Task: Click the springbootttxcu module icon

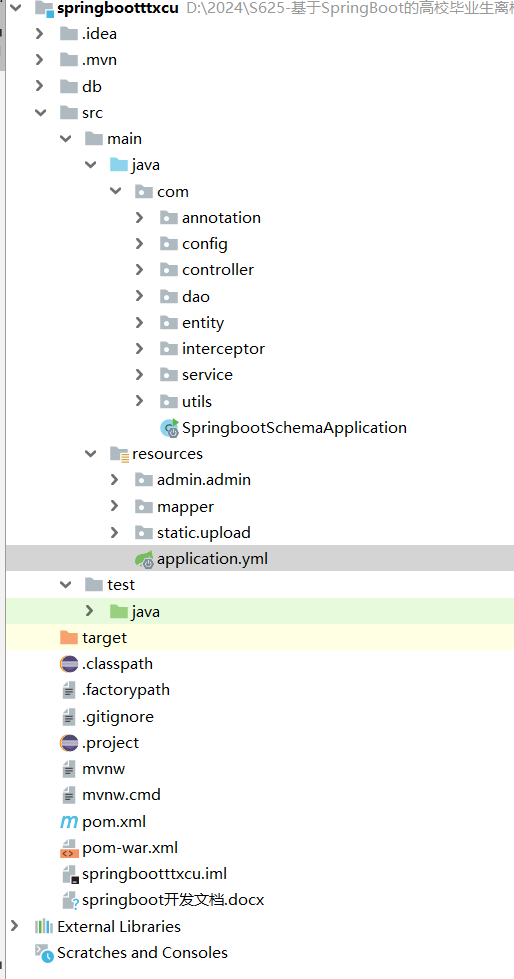Action: coord(44,9)
